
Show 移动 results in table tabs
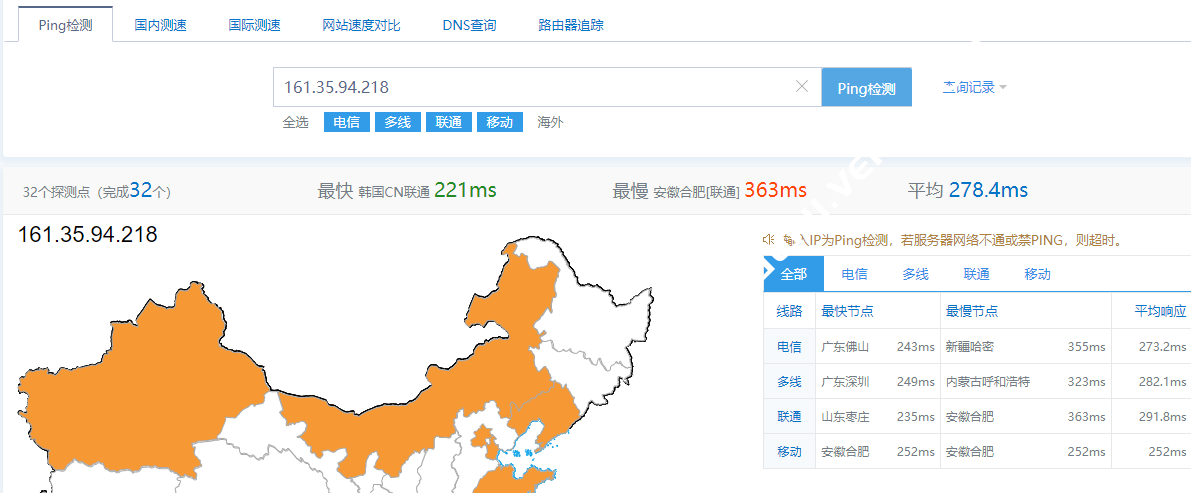(1037, 274)
